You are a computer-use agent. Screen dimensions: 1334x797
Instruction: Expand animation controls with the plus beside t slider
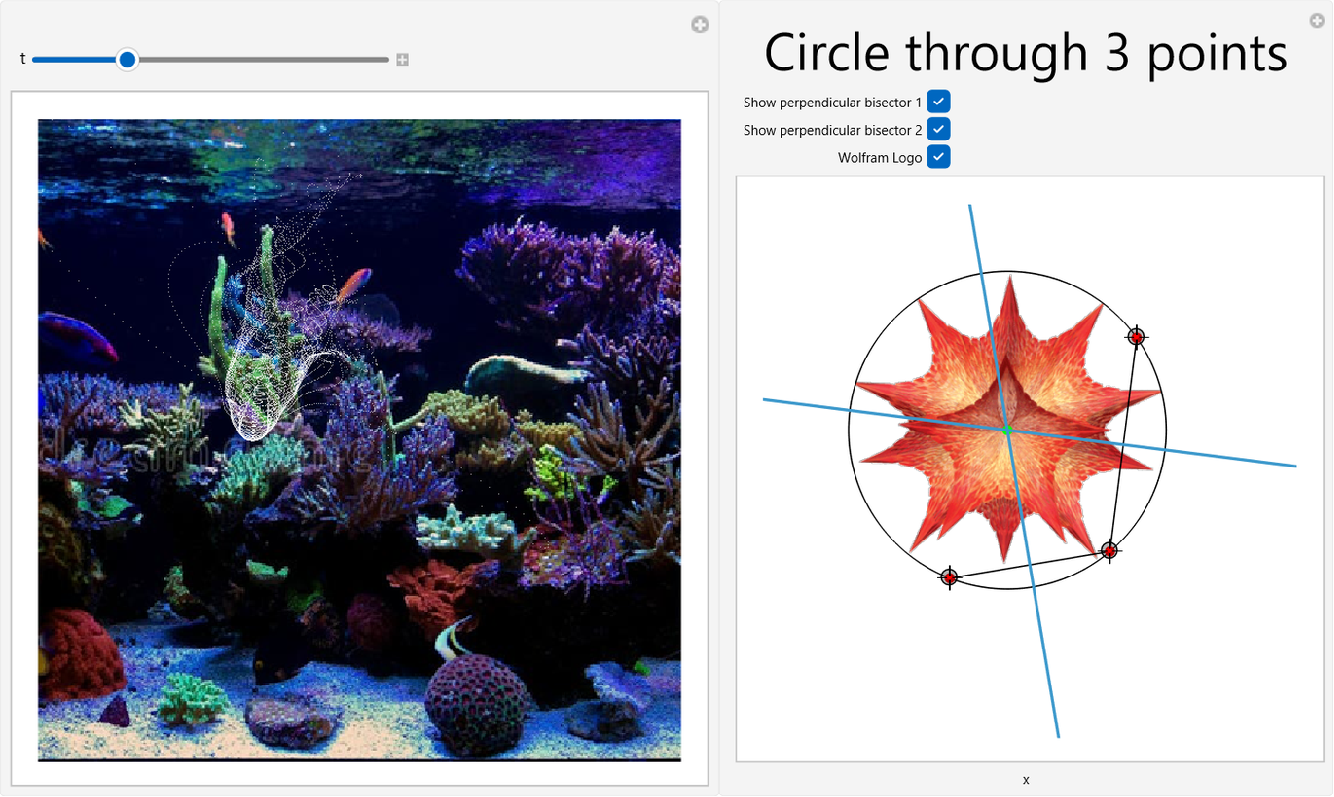pyautogui.click(x=402, y=59)
